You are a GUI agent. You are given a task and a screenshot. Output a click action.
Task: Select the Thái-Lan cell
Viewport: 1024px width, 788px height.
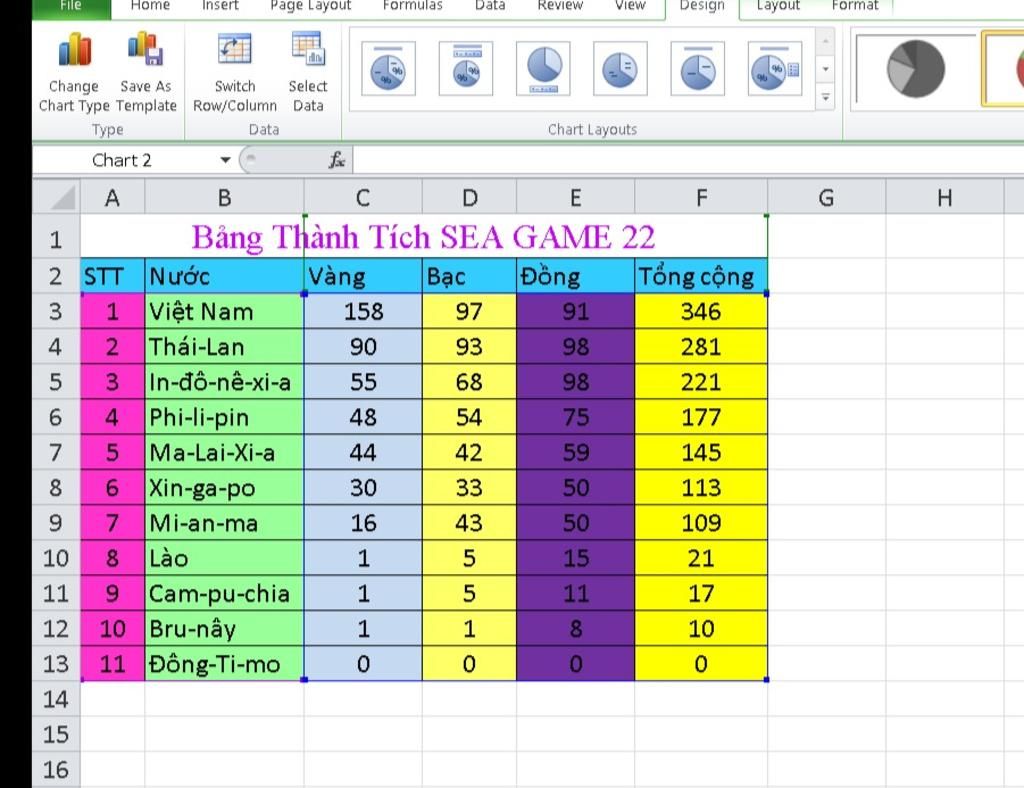(224, 347)
